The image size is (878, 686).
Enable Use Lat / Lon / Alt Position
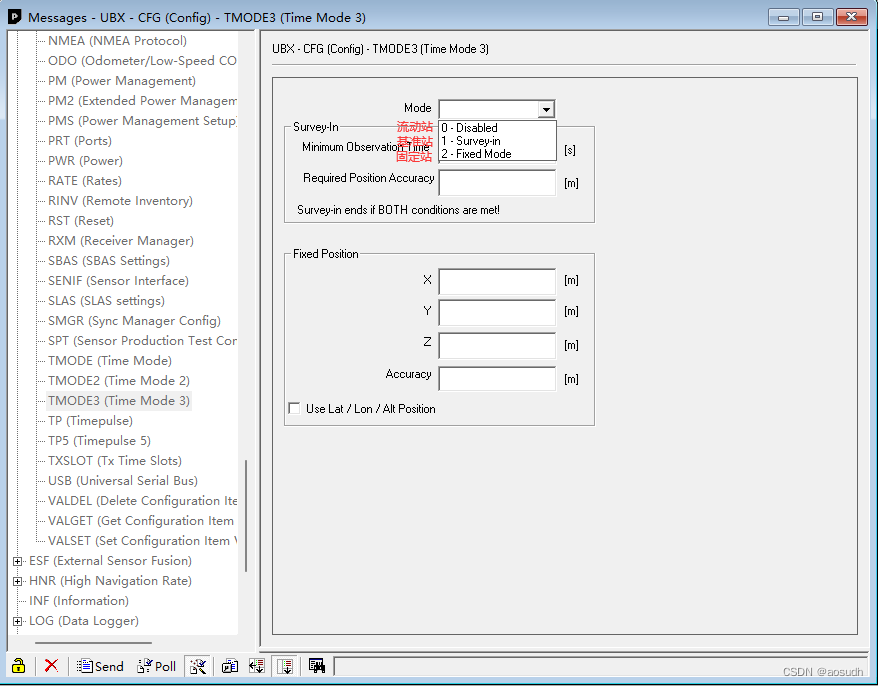click(295, 408)
